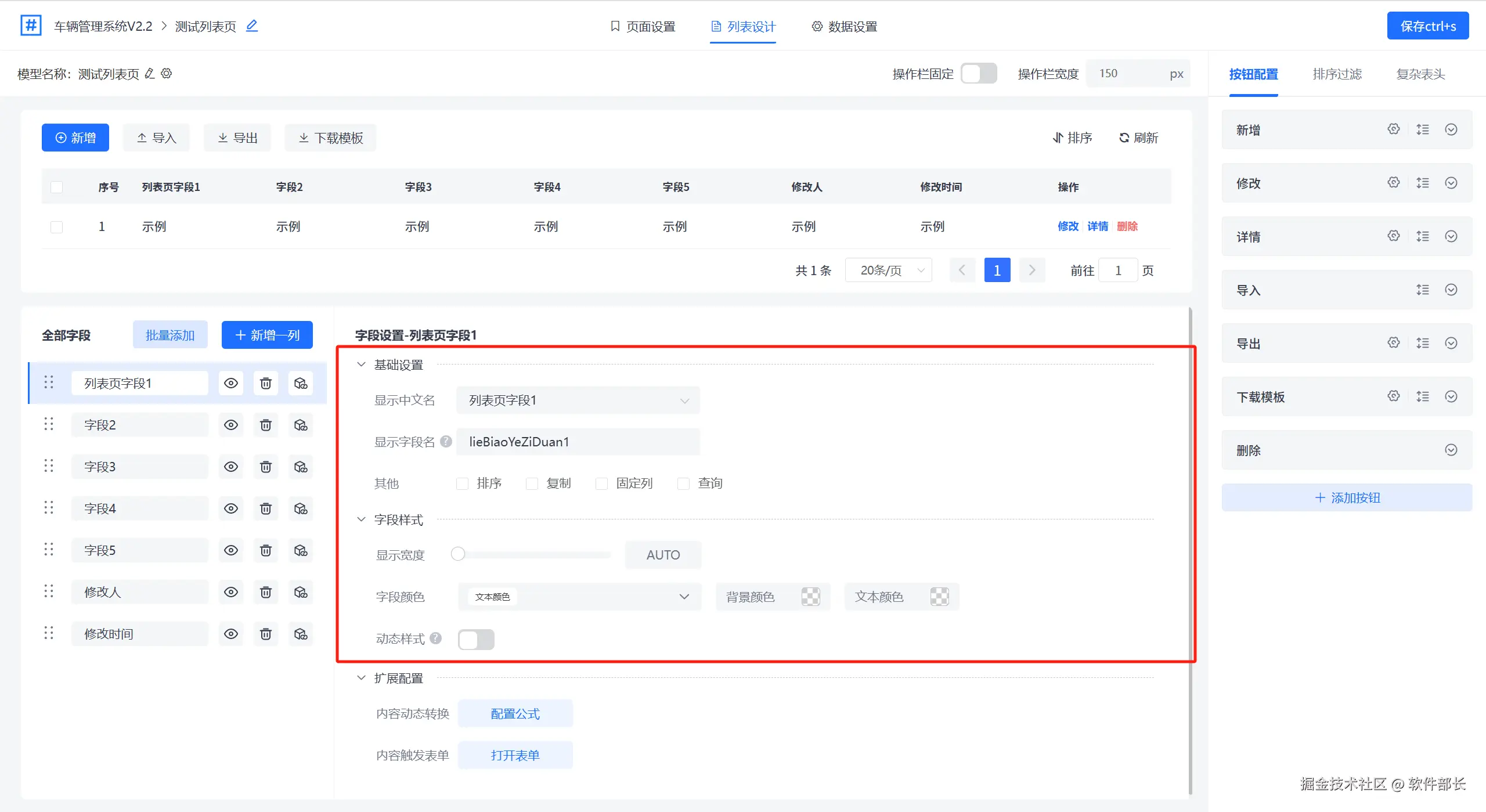Click the help icon beside 显示字段名
Viewport: 1486px width, 812px height.
[x=446, y=441]
